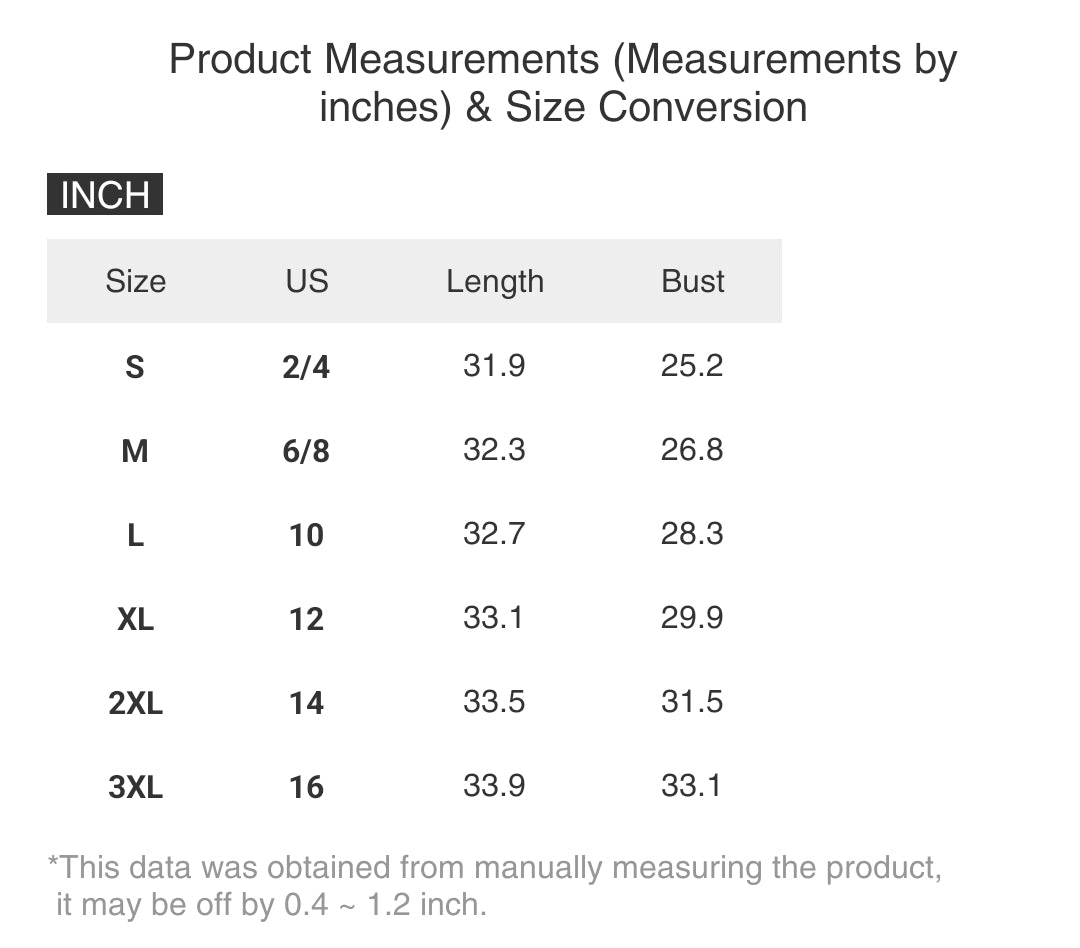Click the Length column header
The width and height of the screenshot is (1080, 948).
(x=495, y=281)
